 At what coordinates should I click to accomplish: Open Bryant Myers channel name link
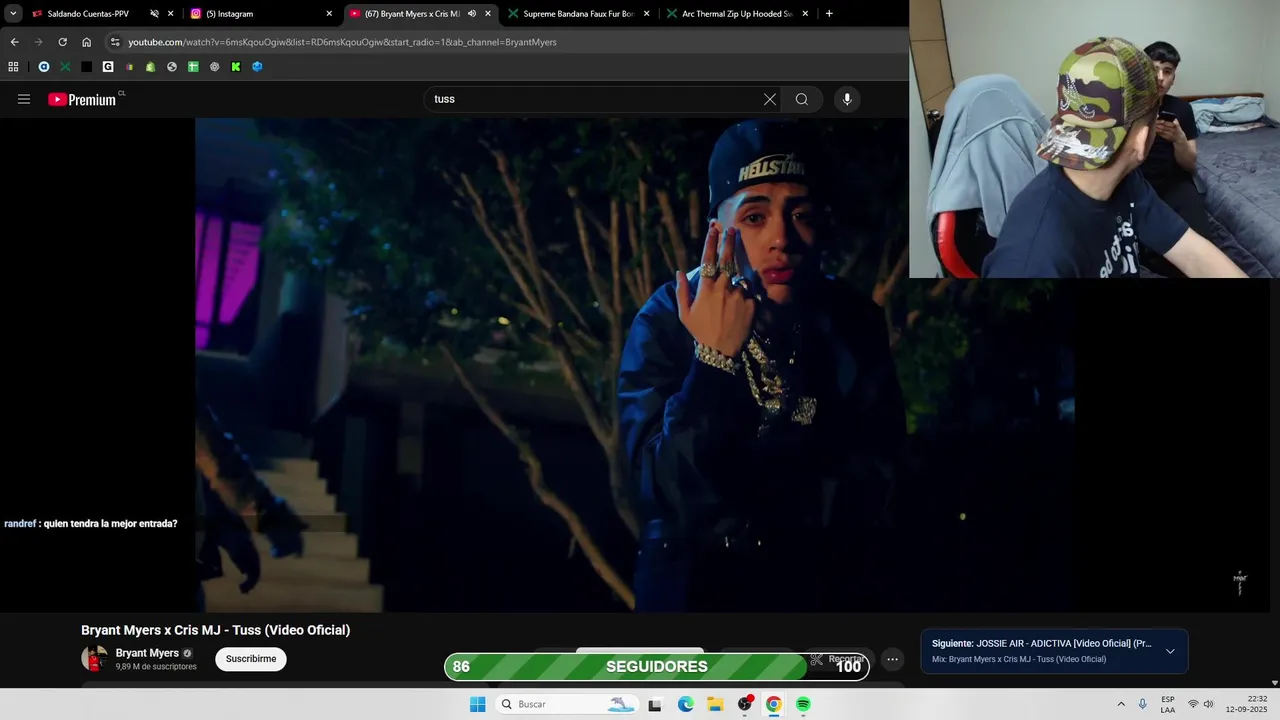point(147,653)
